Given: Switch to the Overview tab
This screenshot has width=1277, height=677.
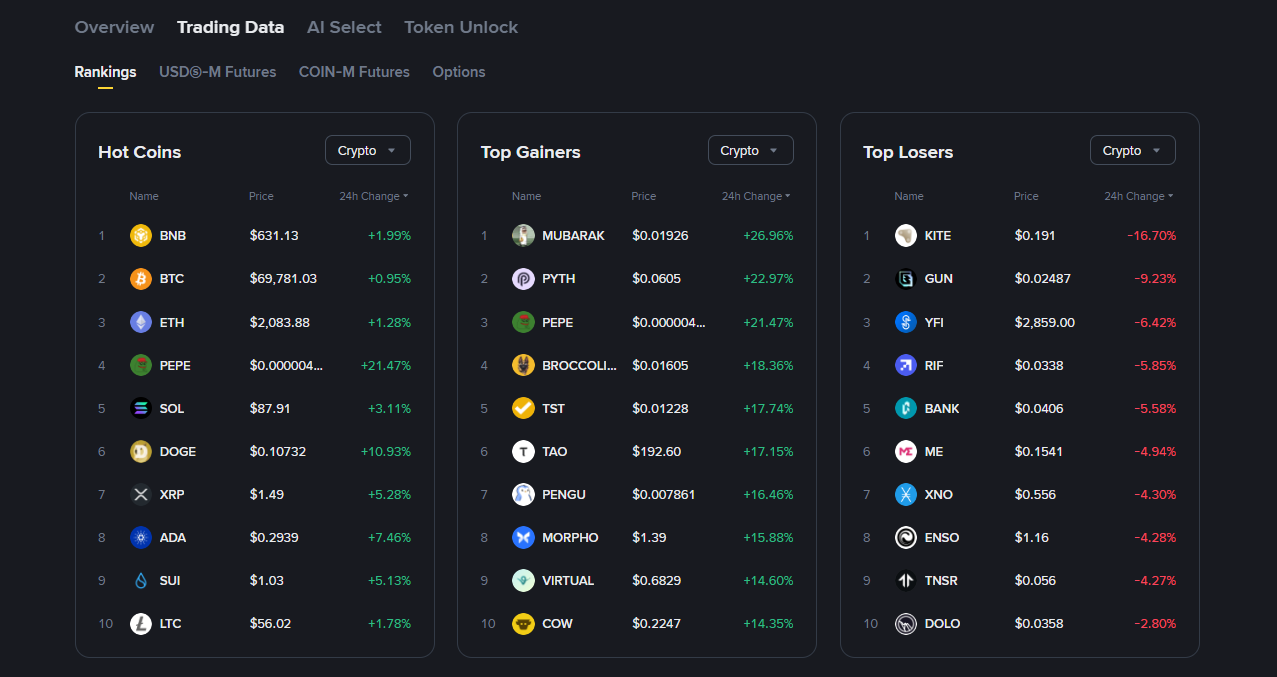Looking at the screenshot, I should 114,27.
